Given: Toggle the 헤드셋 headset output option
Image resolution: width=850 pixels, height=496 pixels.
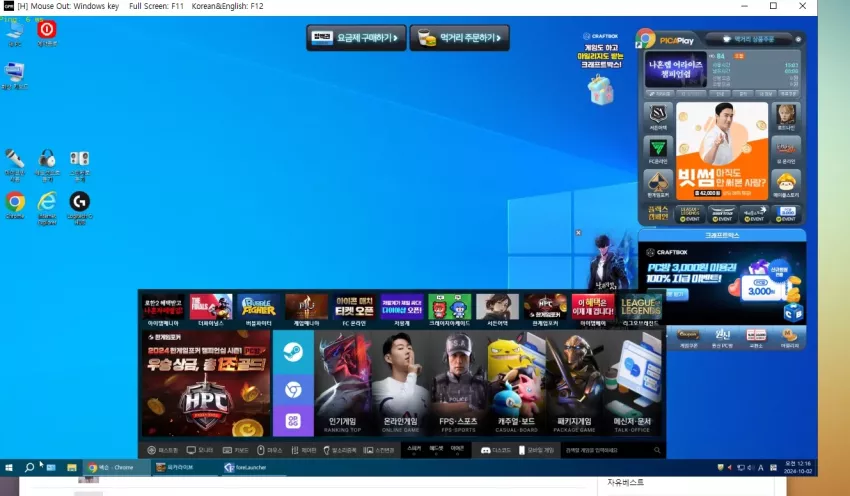Looking at the screenshot, I should tap(436, 450).
